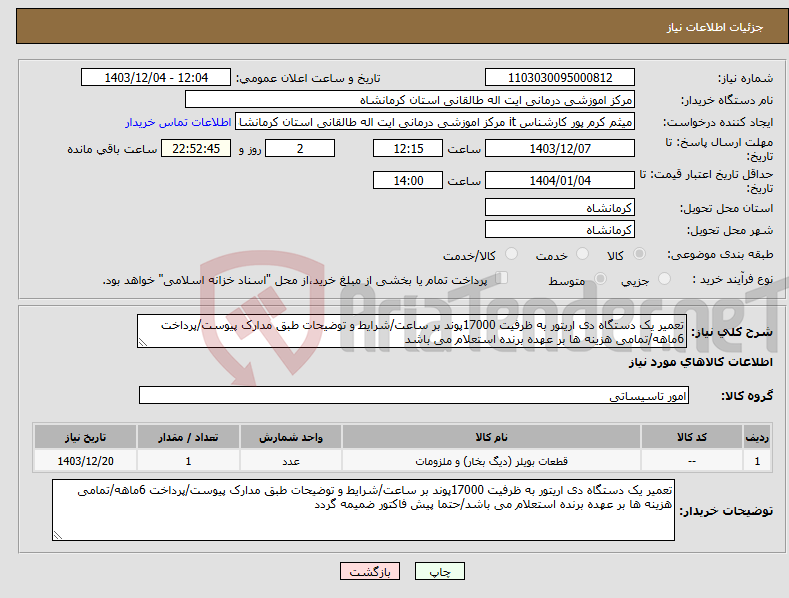The image size is (789, 598).
Task: Click the قطعات بویلر (دیگ بخار) و ملزومات cell
Action: (491, 461)
